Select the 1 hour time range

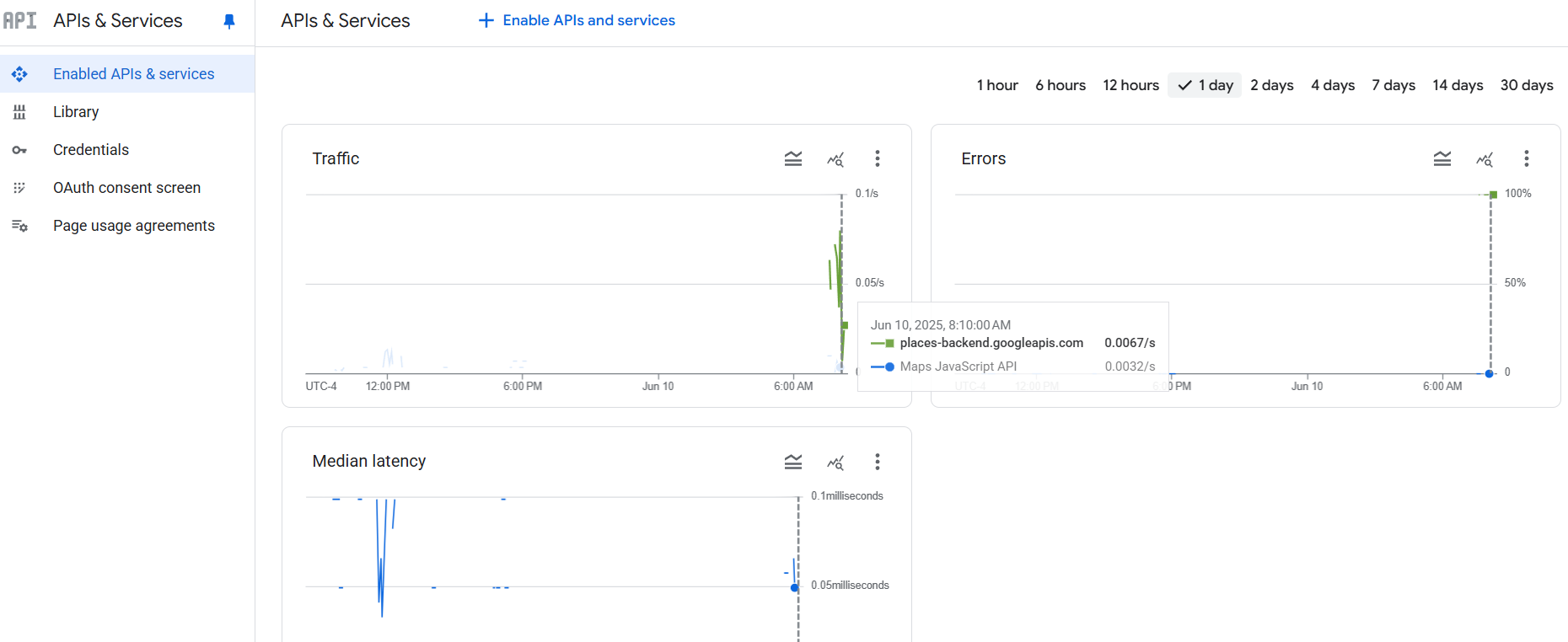[996, 85]
